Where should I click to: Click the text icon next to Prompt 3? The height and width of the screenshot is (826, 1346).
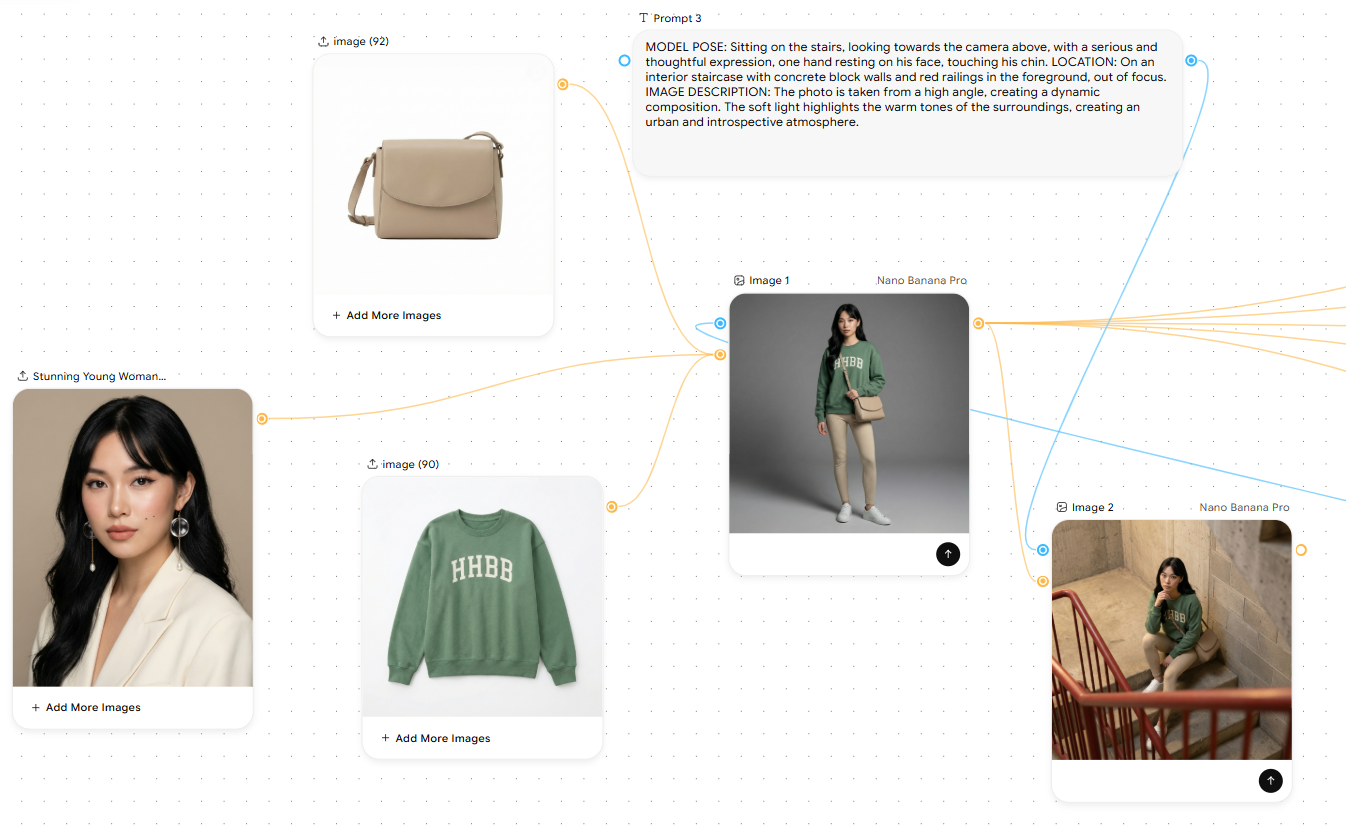point(643,19)
